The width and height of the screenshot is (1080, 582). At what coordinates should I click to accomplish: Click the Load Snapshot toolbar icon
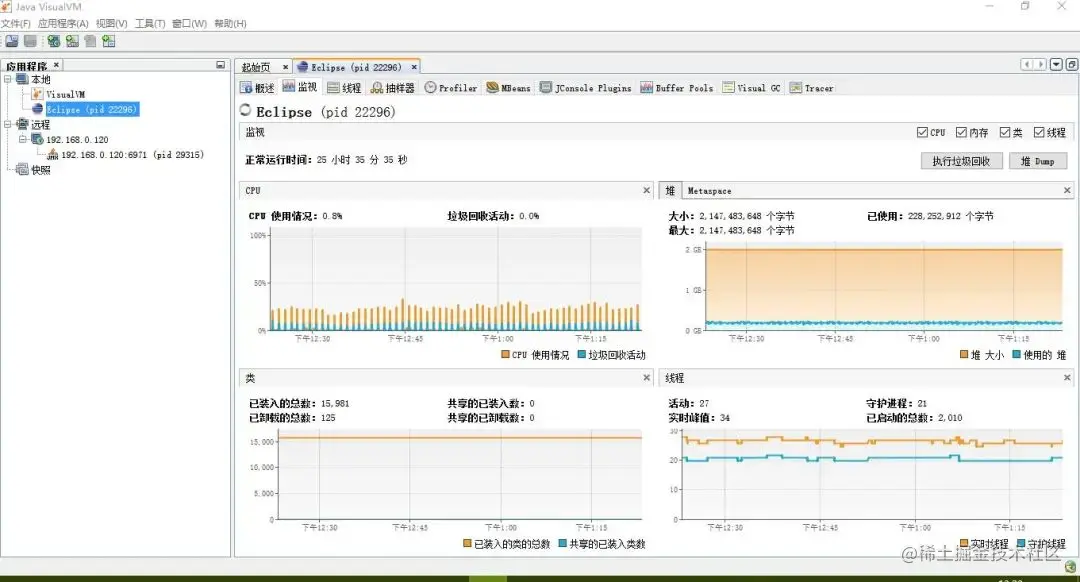tap(12, 41)
